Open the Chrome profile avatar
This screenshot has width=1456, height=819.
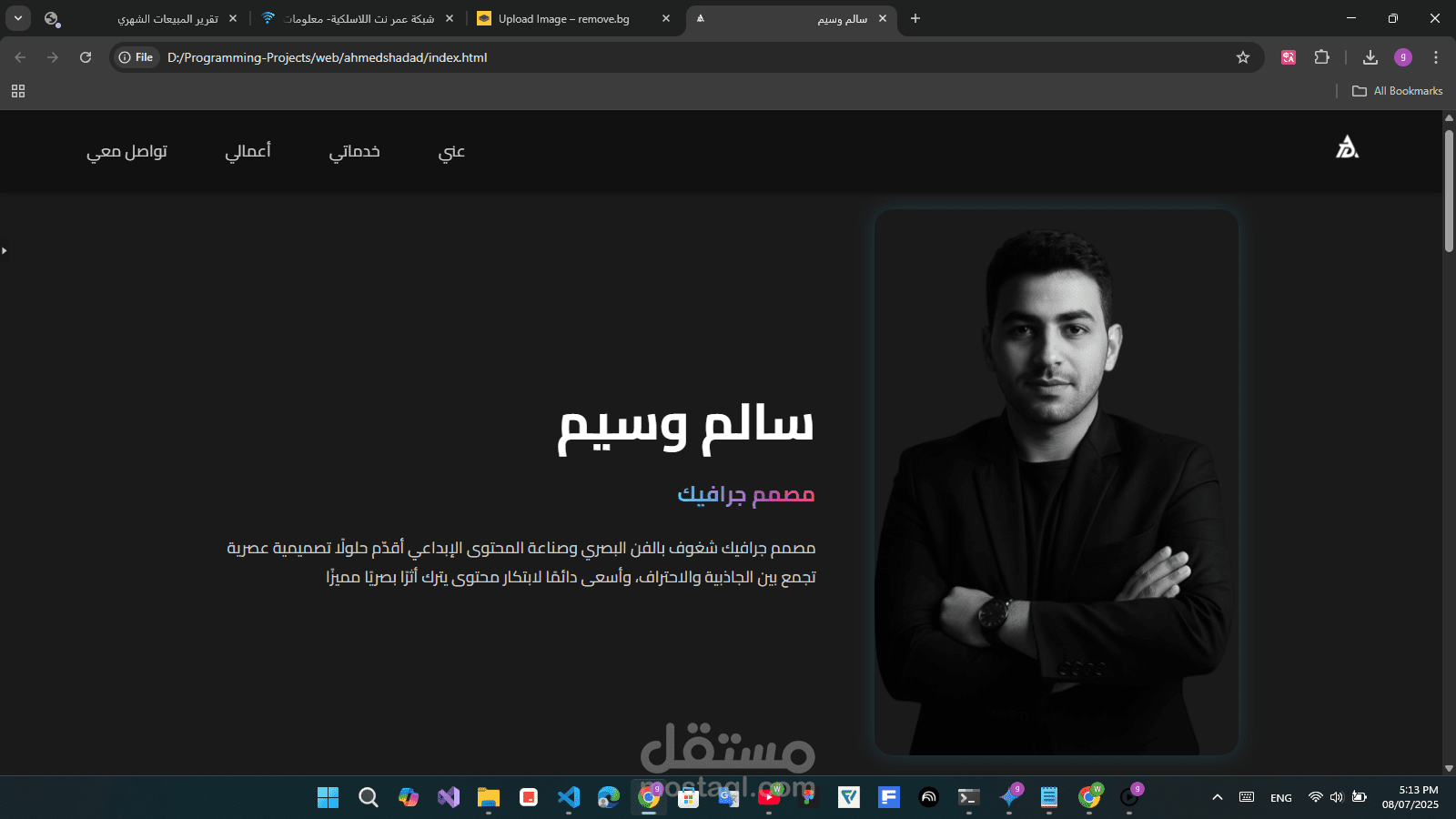coord(1403,57)
